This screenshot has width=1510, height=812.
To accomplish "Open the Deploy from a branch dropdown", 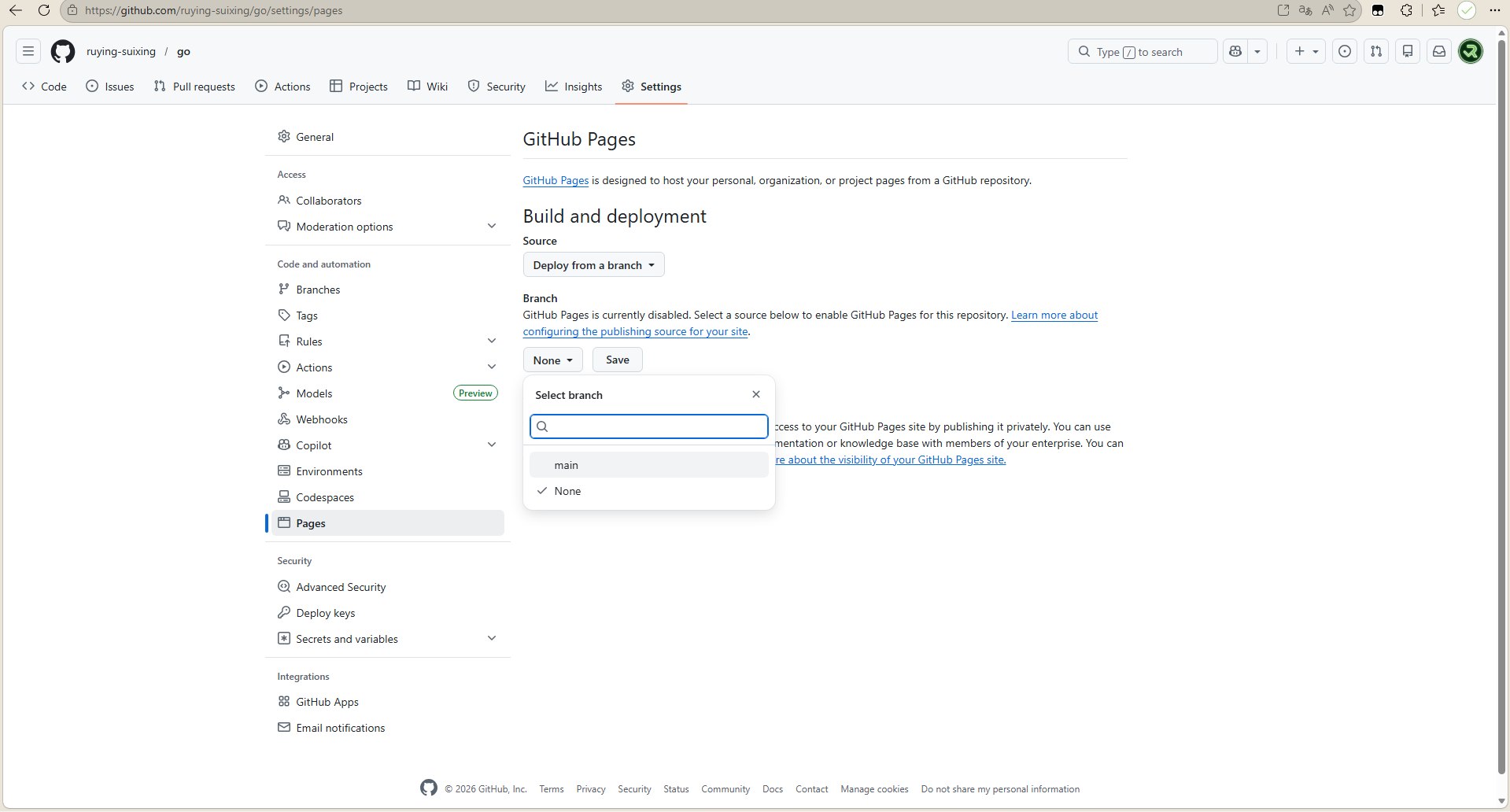I will (x=594, y=264).
